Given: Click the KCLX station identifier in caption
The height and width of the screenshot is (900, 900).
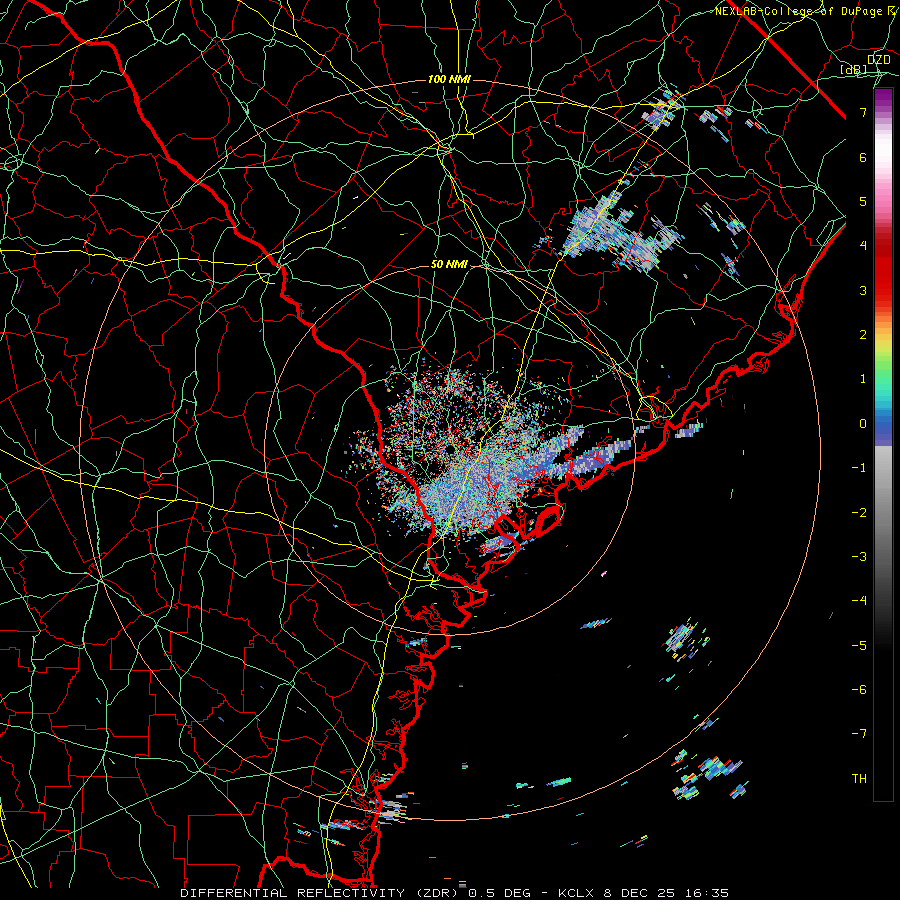Looking at the screenshot, I should pos(576,893).
